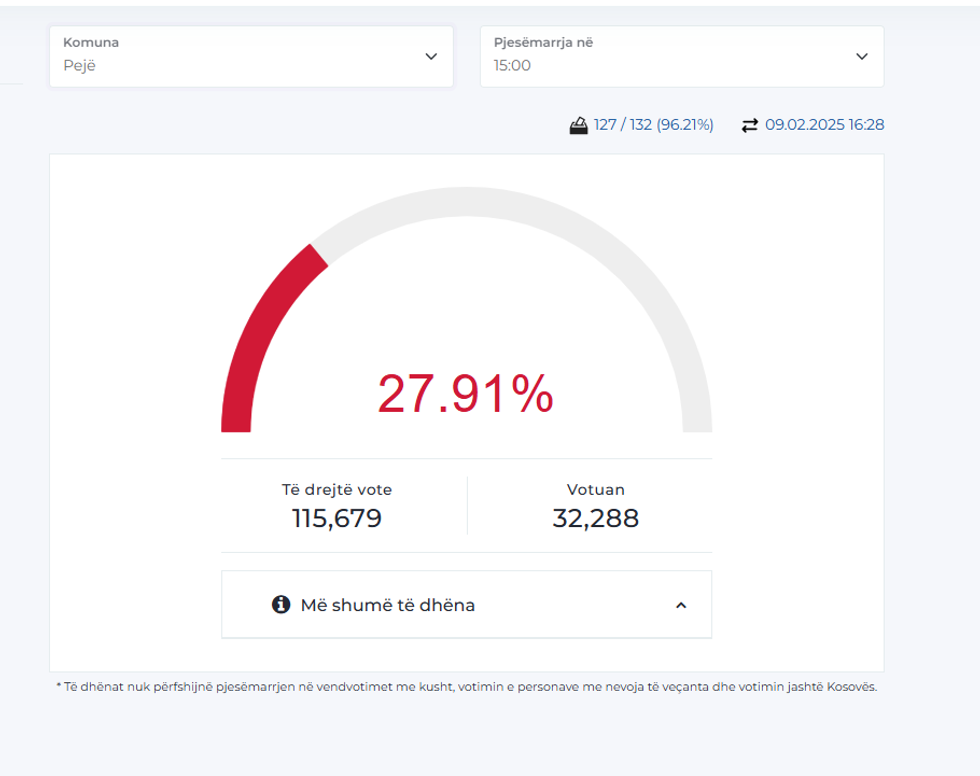Open the Pjesëmarrja në dropdown arrow

coord(862,56)
